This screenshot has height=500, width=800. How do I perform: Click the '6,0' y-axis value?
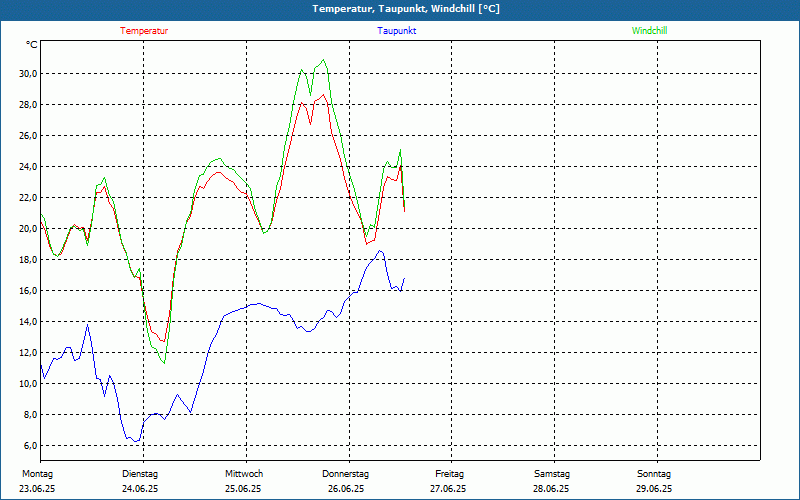pos(29,446)
